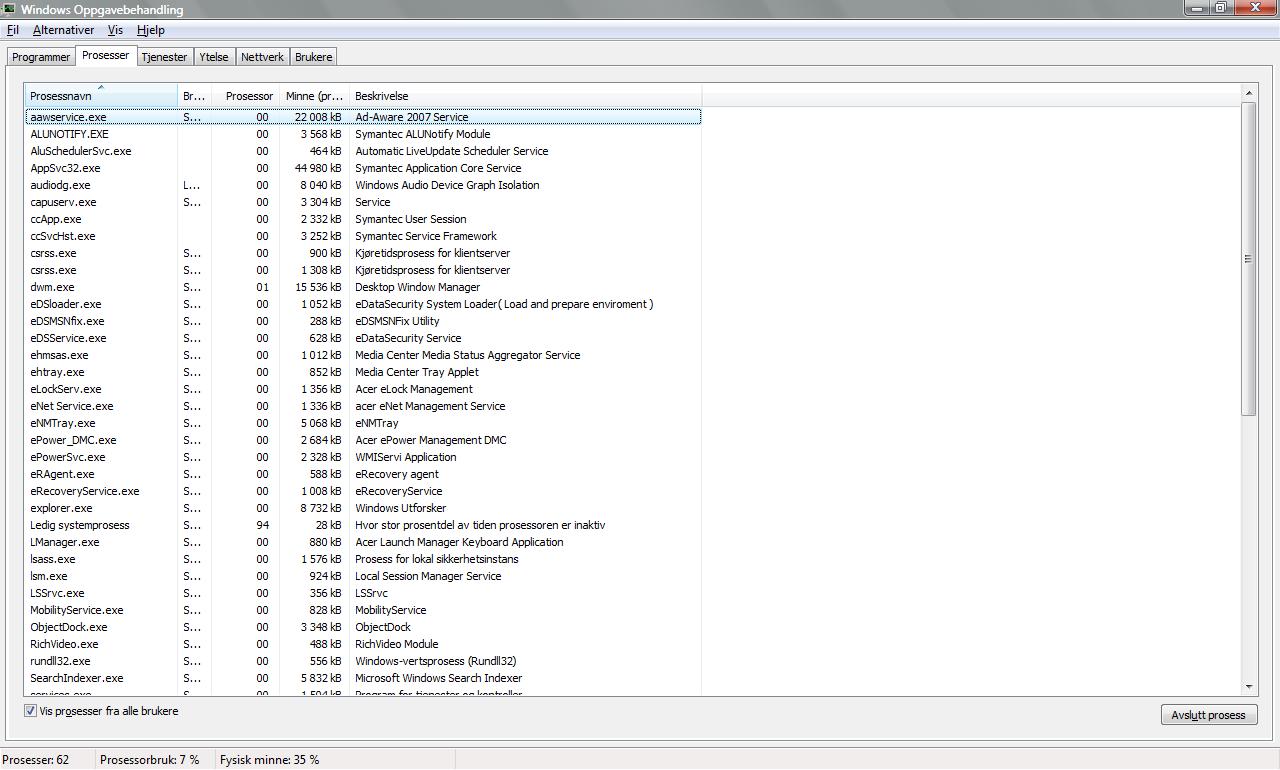Sort by Minne column header
The width and height of the screenshot is (1280, 770).
(x=314, y=96)
